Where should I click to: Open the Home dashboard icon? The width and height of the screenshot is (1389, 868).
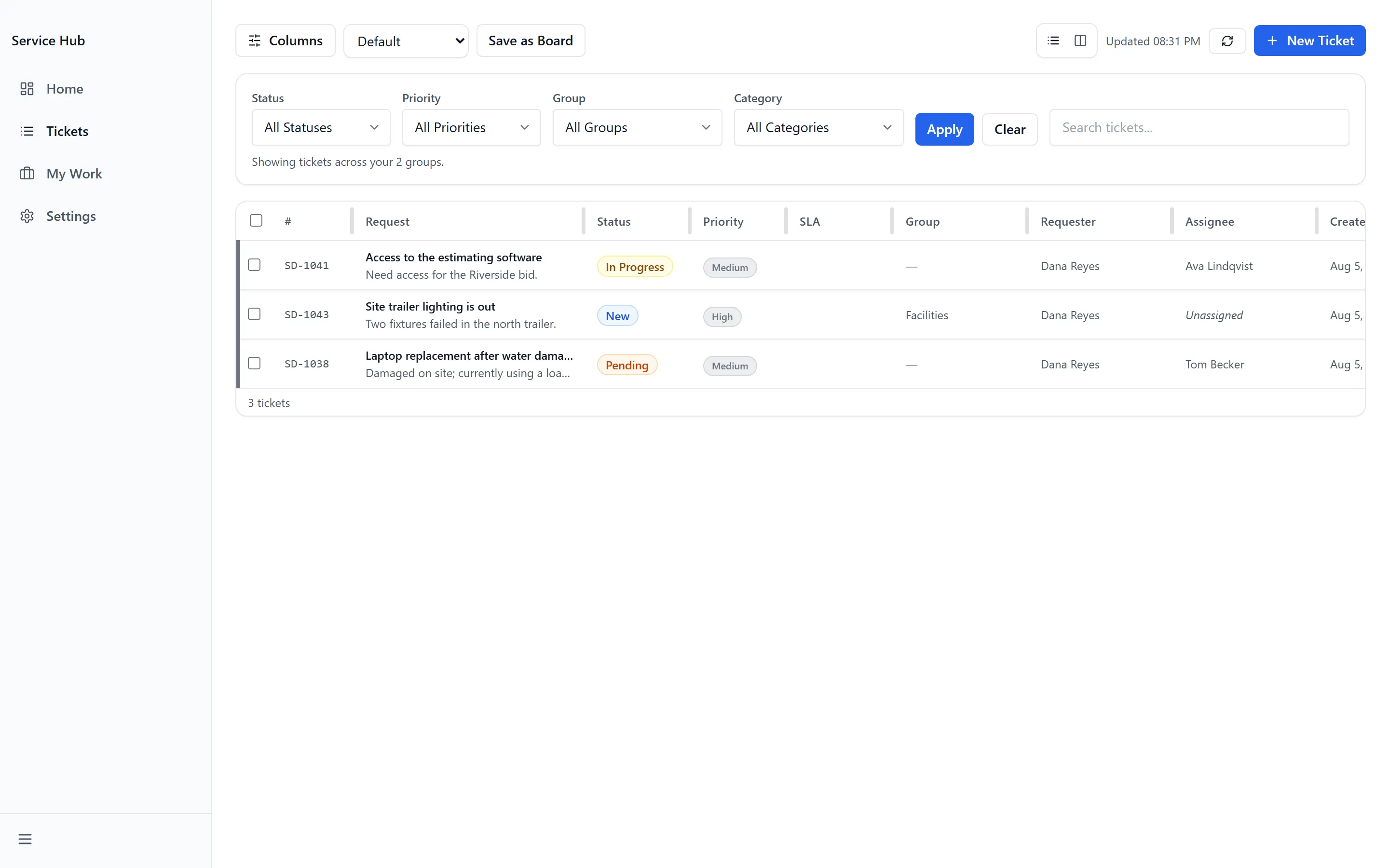point(27,88)
